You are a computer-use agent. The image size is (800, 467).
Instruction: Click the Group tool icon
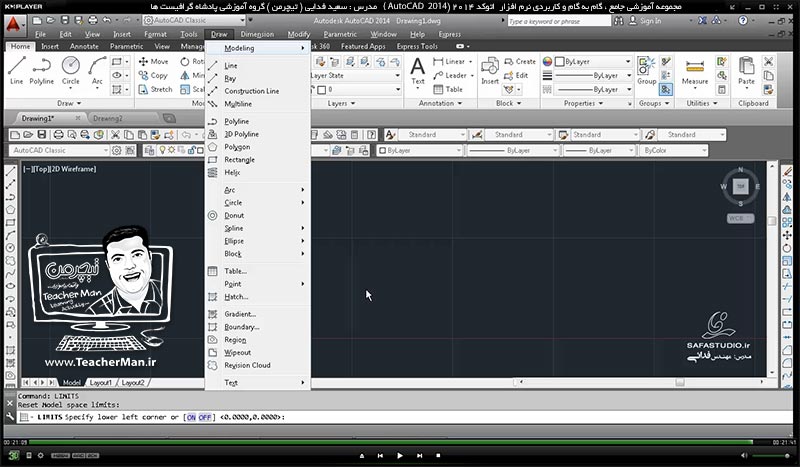tap(646, 70)
